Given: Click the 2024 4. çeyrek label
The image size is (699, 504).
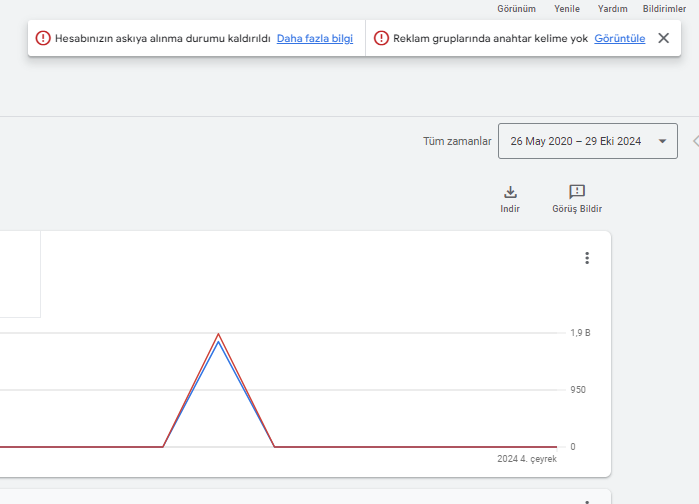Looking at the screenshot, I should tap(527, 459).
